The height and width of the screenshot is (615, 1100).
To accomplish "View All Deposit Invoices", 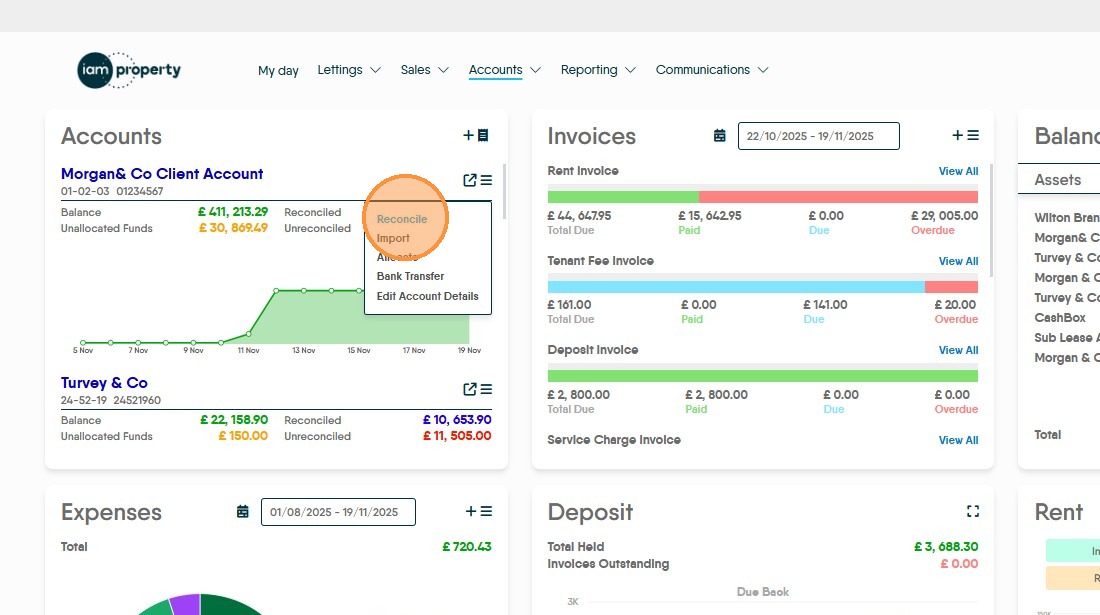I will point(958,350).
